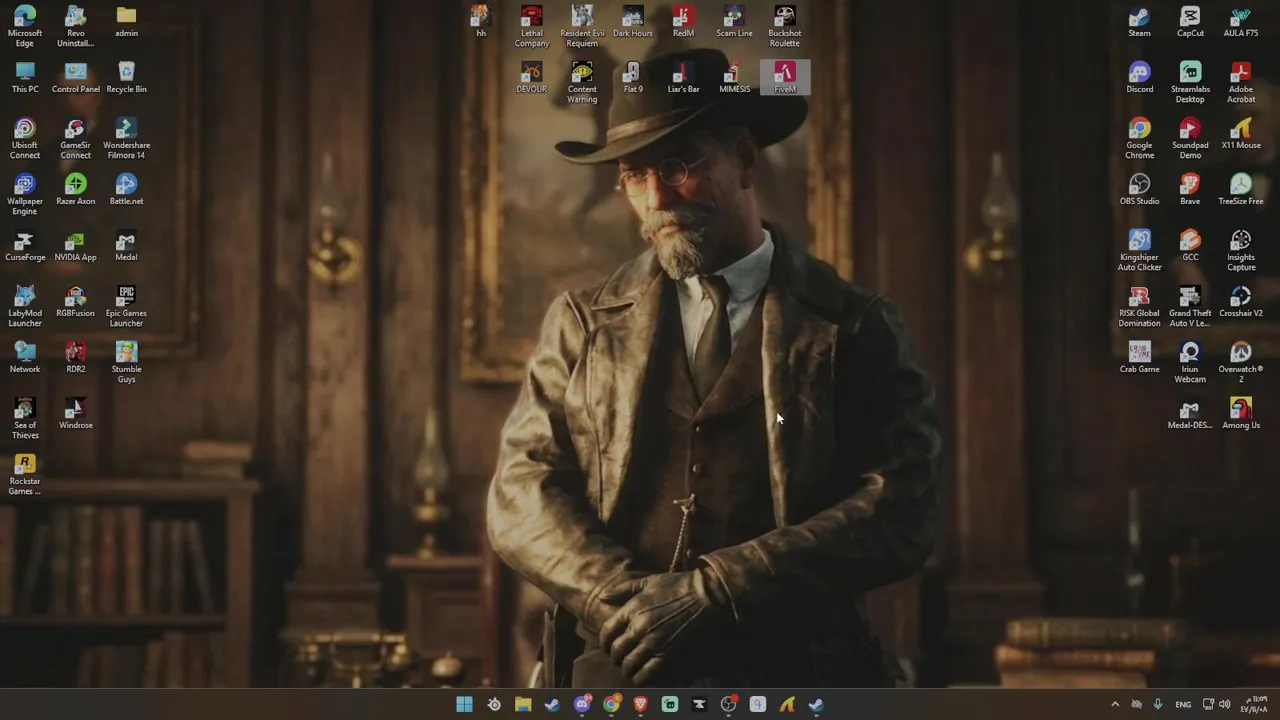Select the admin folder on desktop

(126, 21)
